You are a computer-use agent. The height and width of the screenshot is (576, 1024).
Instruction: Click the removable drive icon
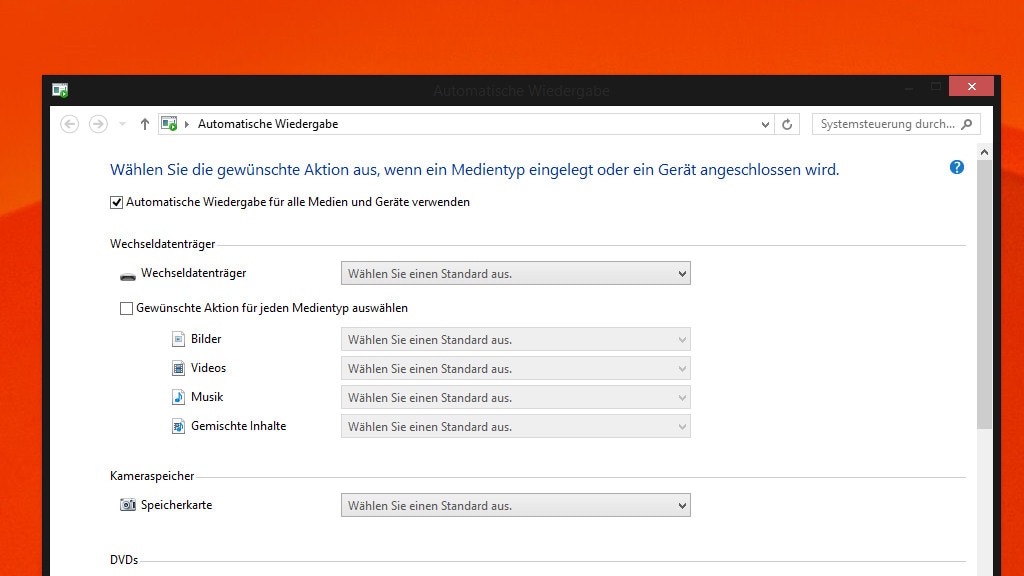[128, 276]
